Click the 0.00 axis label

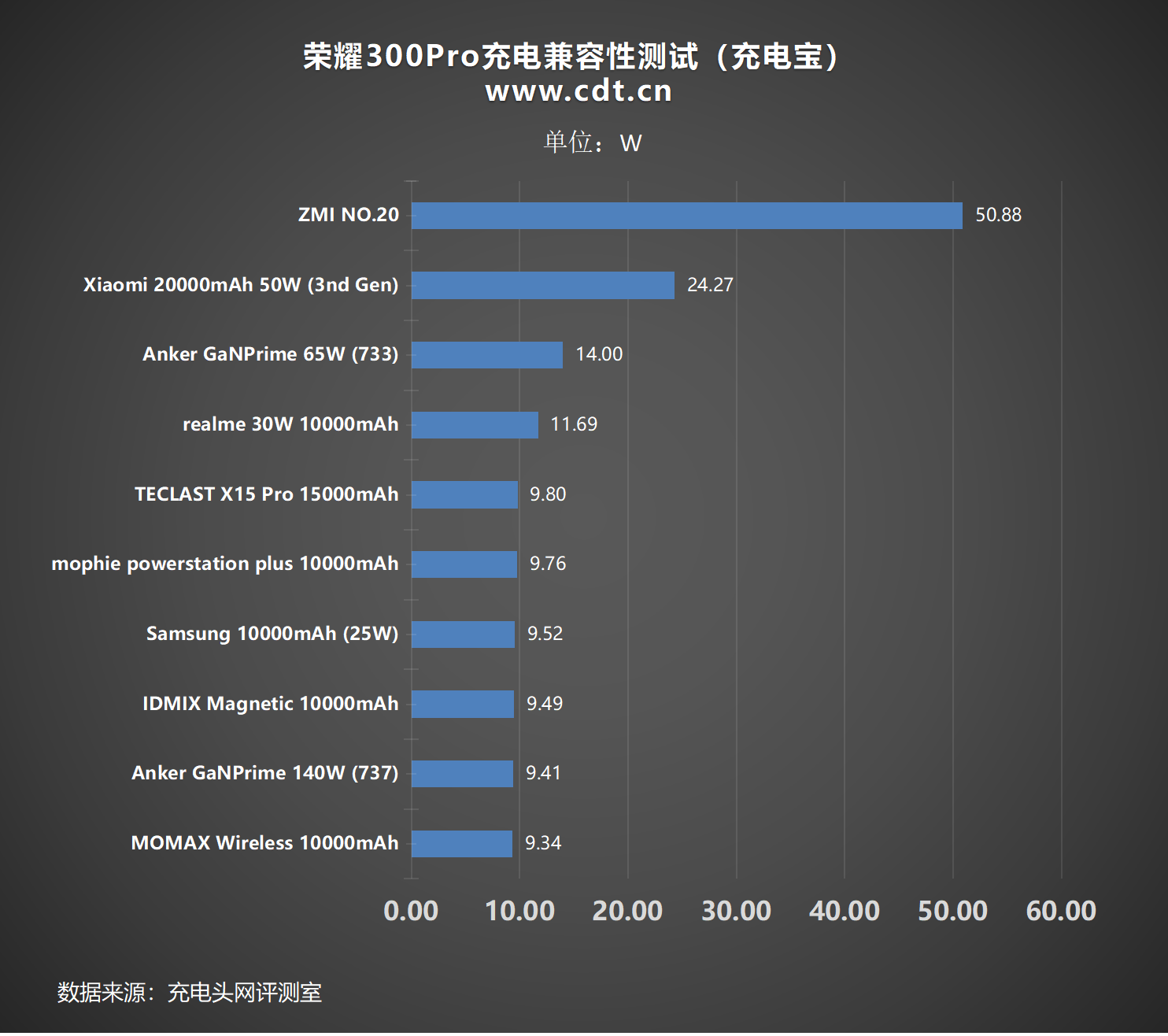[411, 911]
